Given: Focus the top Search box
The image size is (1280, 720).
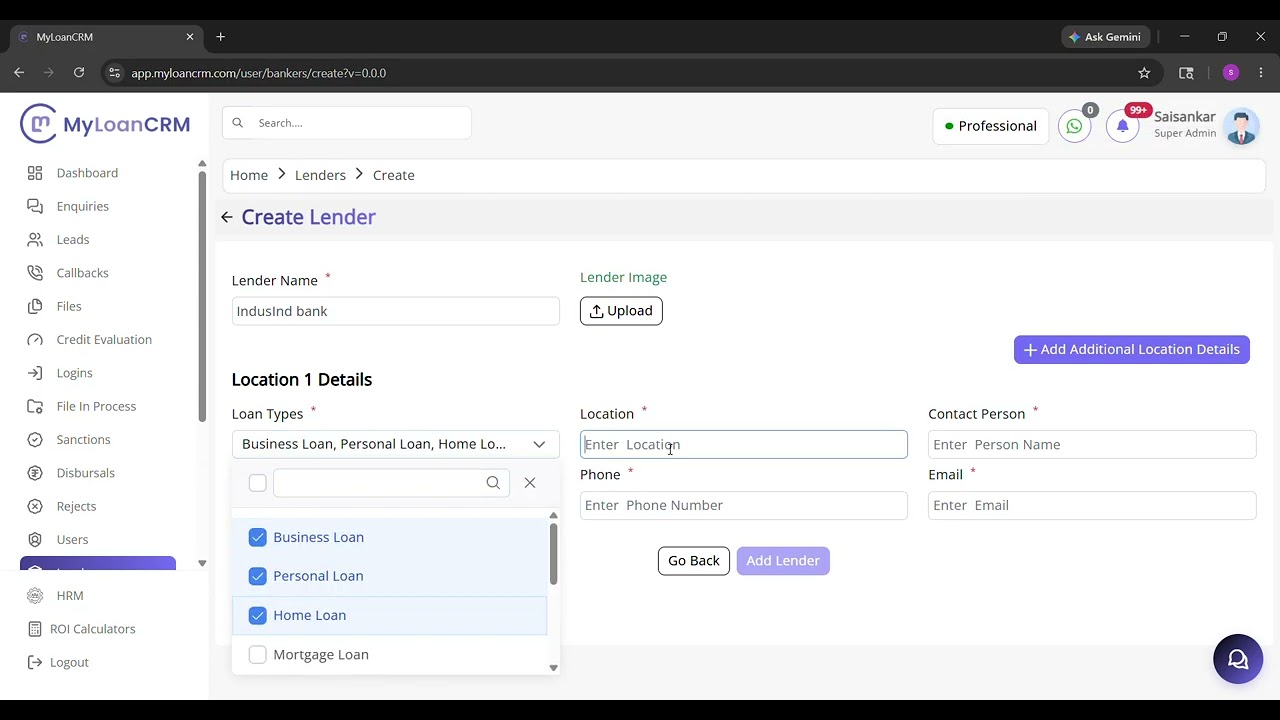Looking at the screenshot, I should click(x=347, y=123).
